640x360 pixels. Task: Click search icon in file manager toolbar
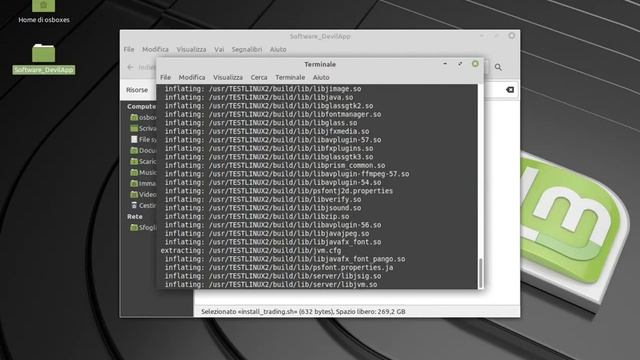[x=498, y=67]
